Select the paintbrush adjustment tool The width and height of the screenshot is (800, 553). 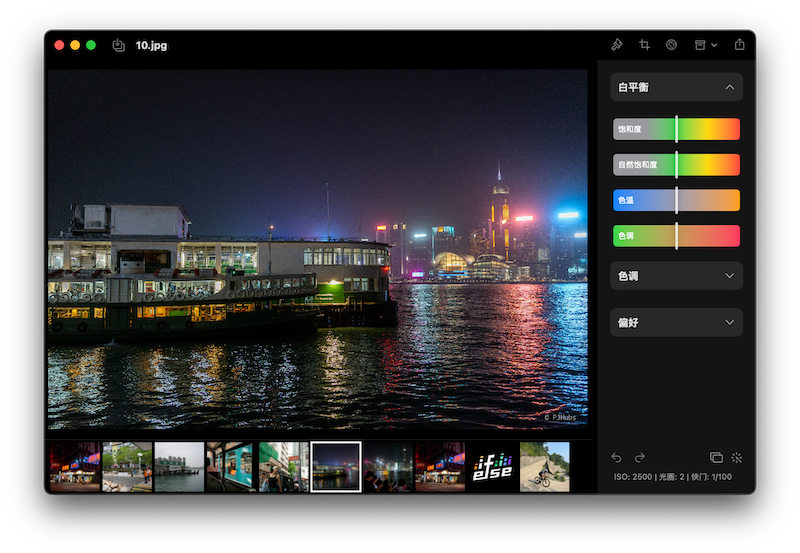point(617,45)
